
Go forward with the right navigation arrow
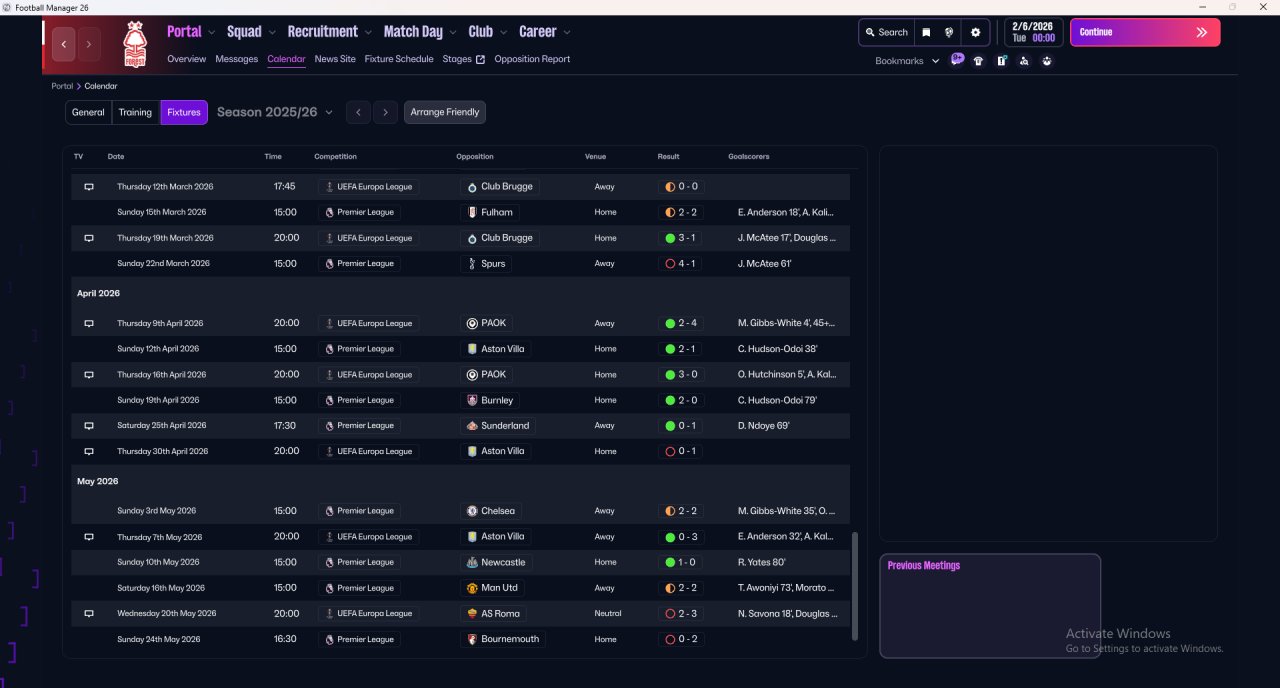coord(89,44)
